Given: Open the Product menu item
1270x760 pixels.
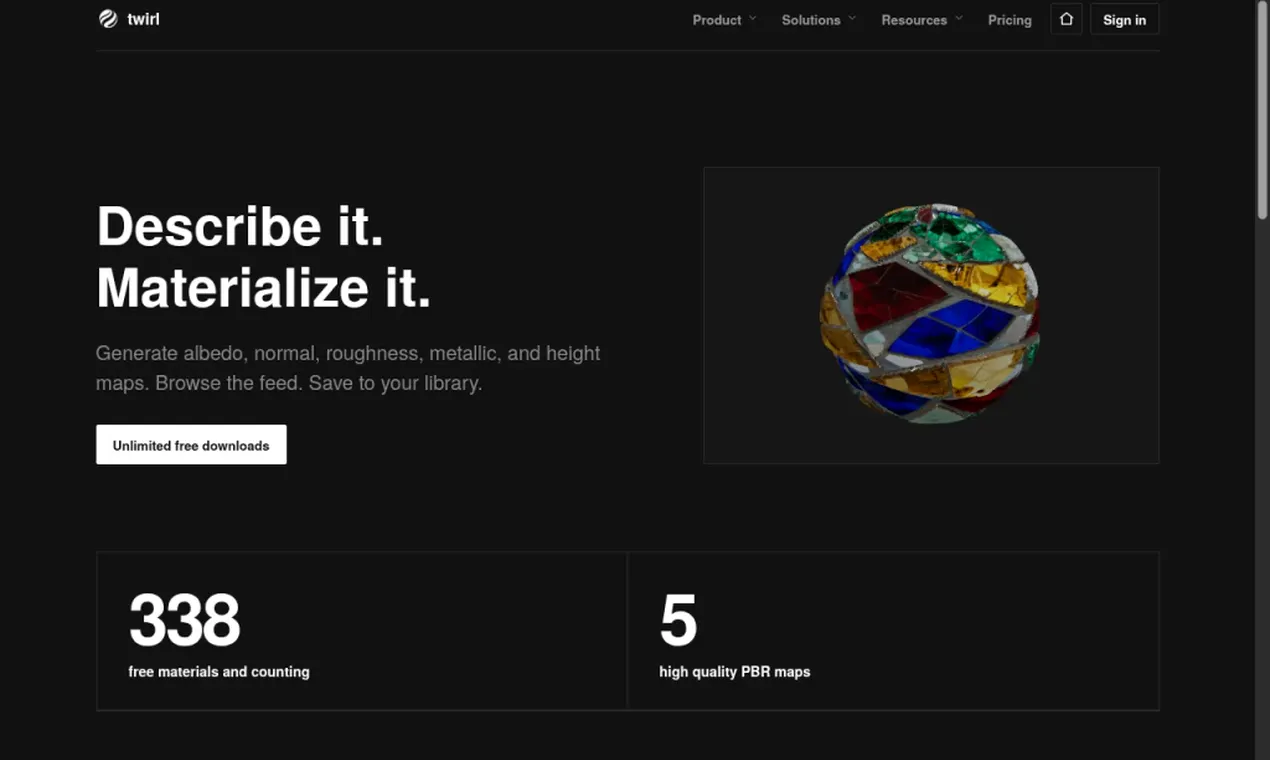Looking at the screenshot, I should coord(717,20).
